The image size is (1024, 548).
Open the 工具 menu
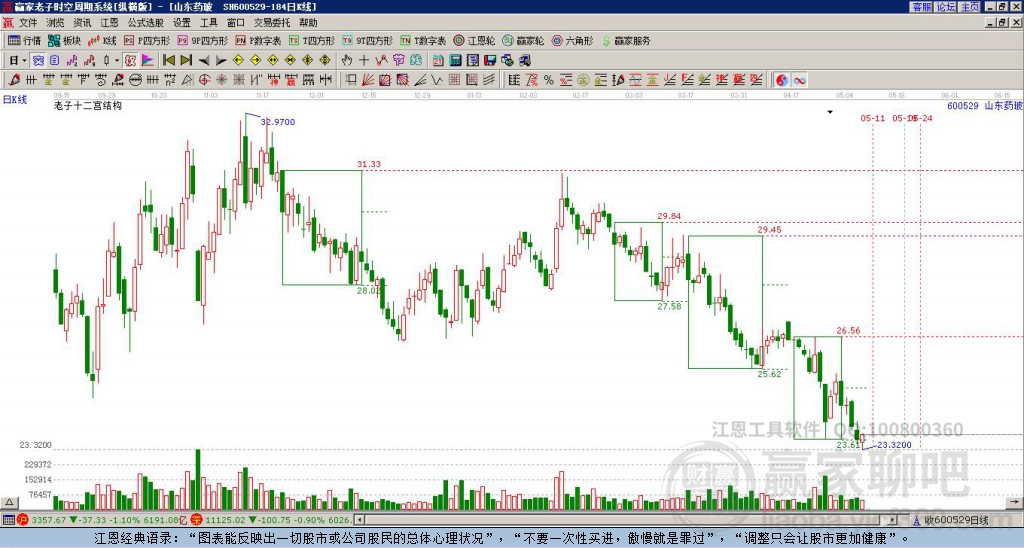208,23
